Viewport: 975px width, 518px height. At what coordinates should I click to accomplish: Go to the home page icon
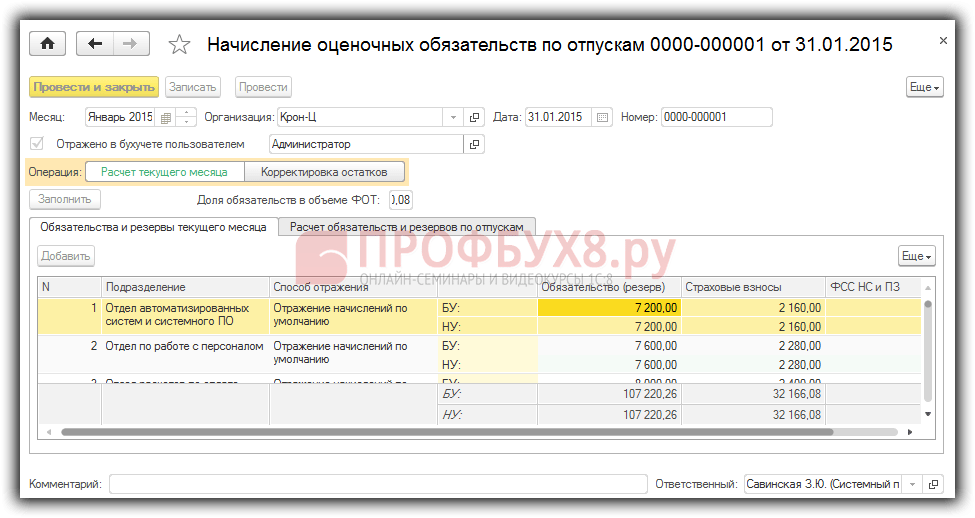[47, 44]
